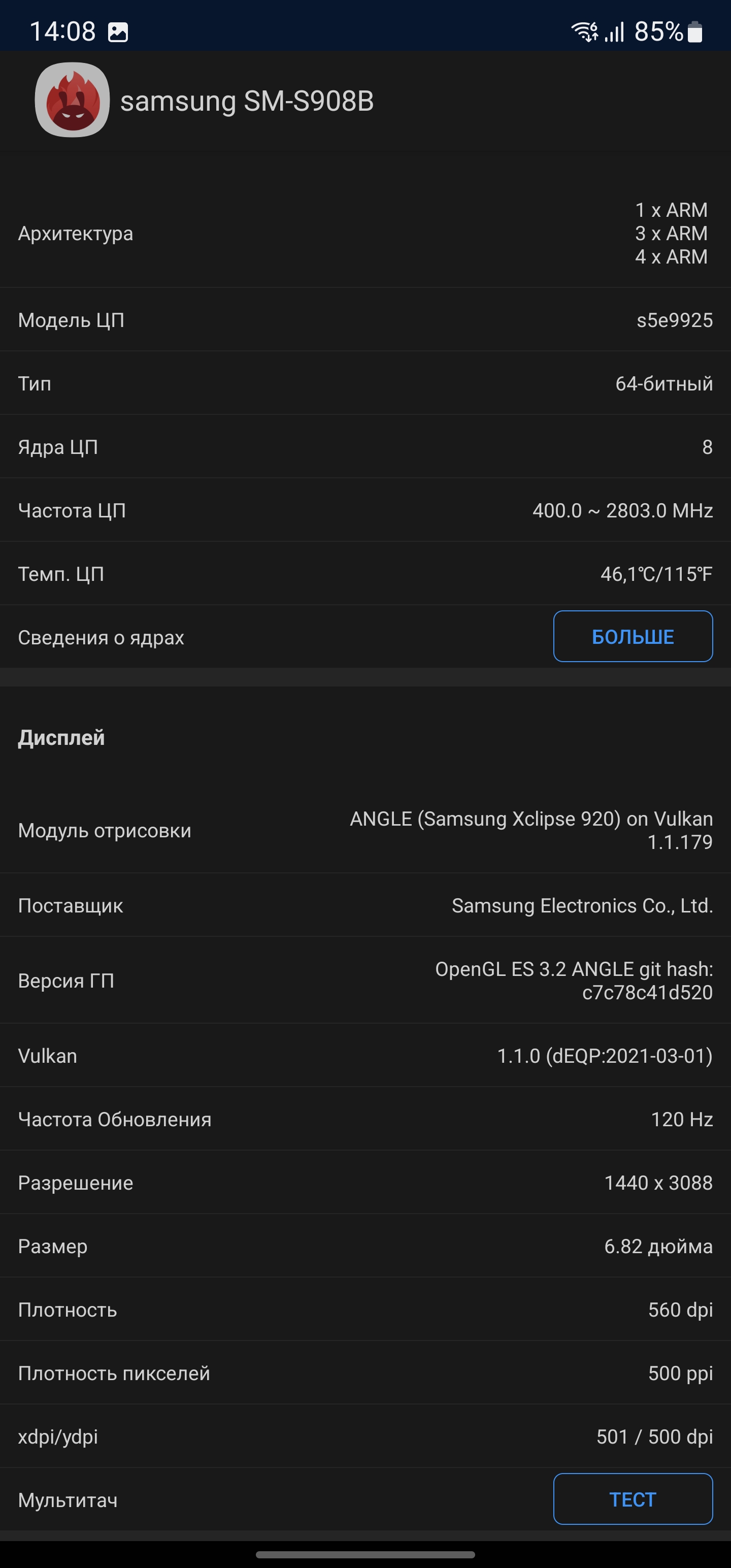Select the Модуль отрисовки row

point(365,830)
